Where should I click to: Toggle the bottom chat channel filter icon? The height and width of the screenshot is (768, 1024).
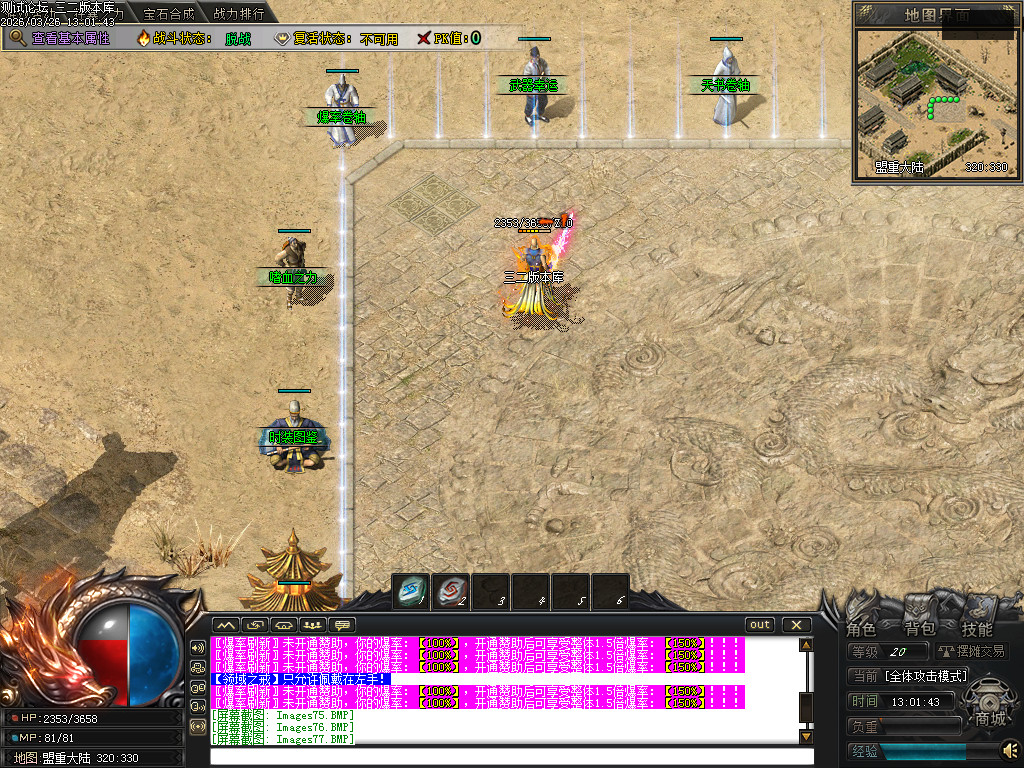tap(198, 727)
